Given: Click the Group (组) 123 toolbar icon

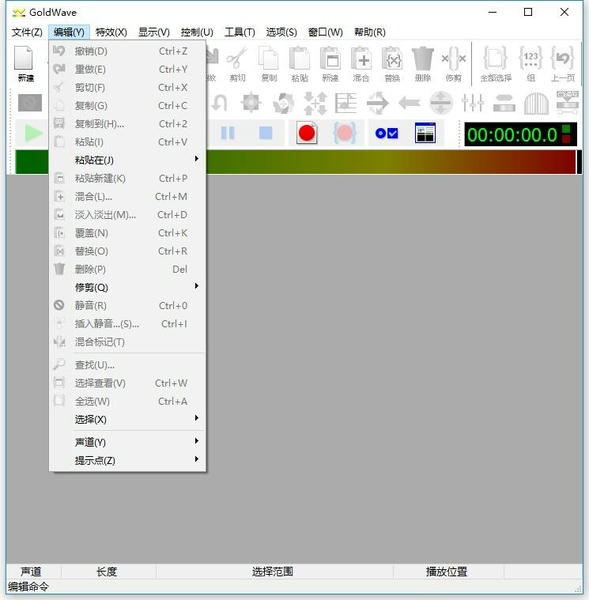Looking at the screenshot, I should pos(531,64).
